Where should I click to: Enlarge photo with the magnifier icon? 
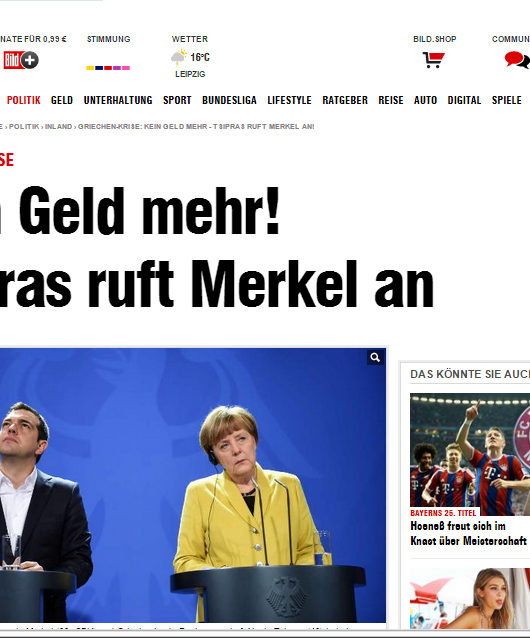click(375, 357)
